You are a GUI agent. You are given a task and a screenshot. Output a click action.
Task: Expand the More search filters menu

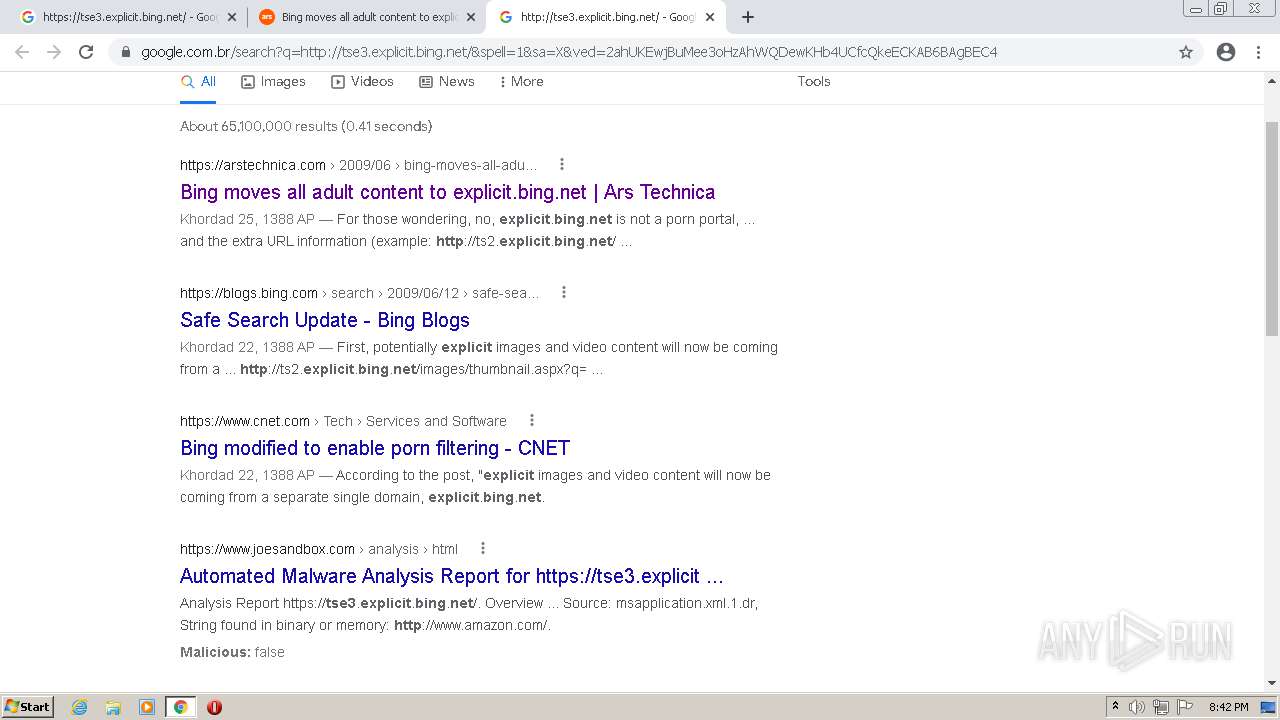tap(521, 82)
